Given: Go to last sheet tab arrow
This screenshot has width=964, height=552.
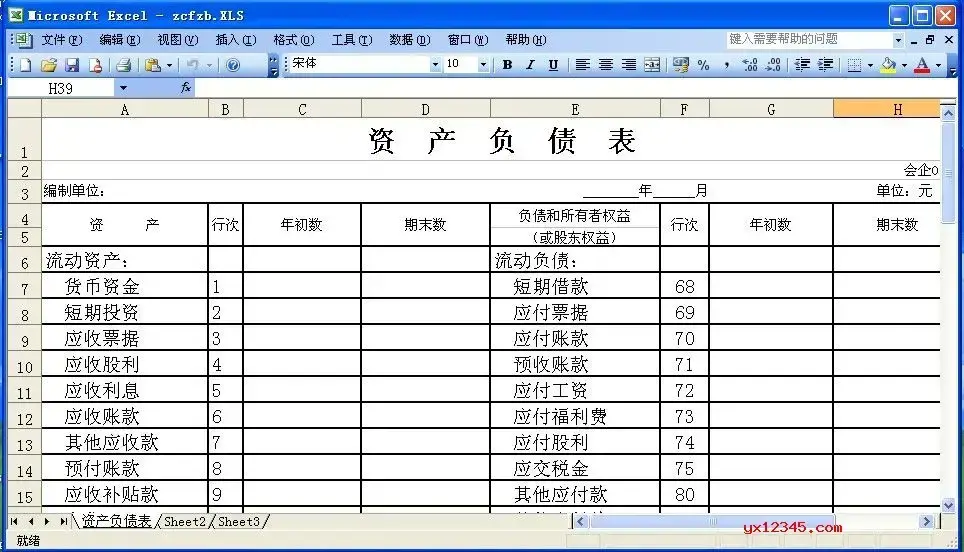Looking at the screenshot, I should click(x=63, y=521).
